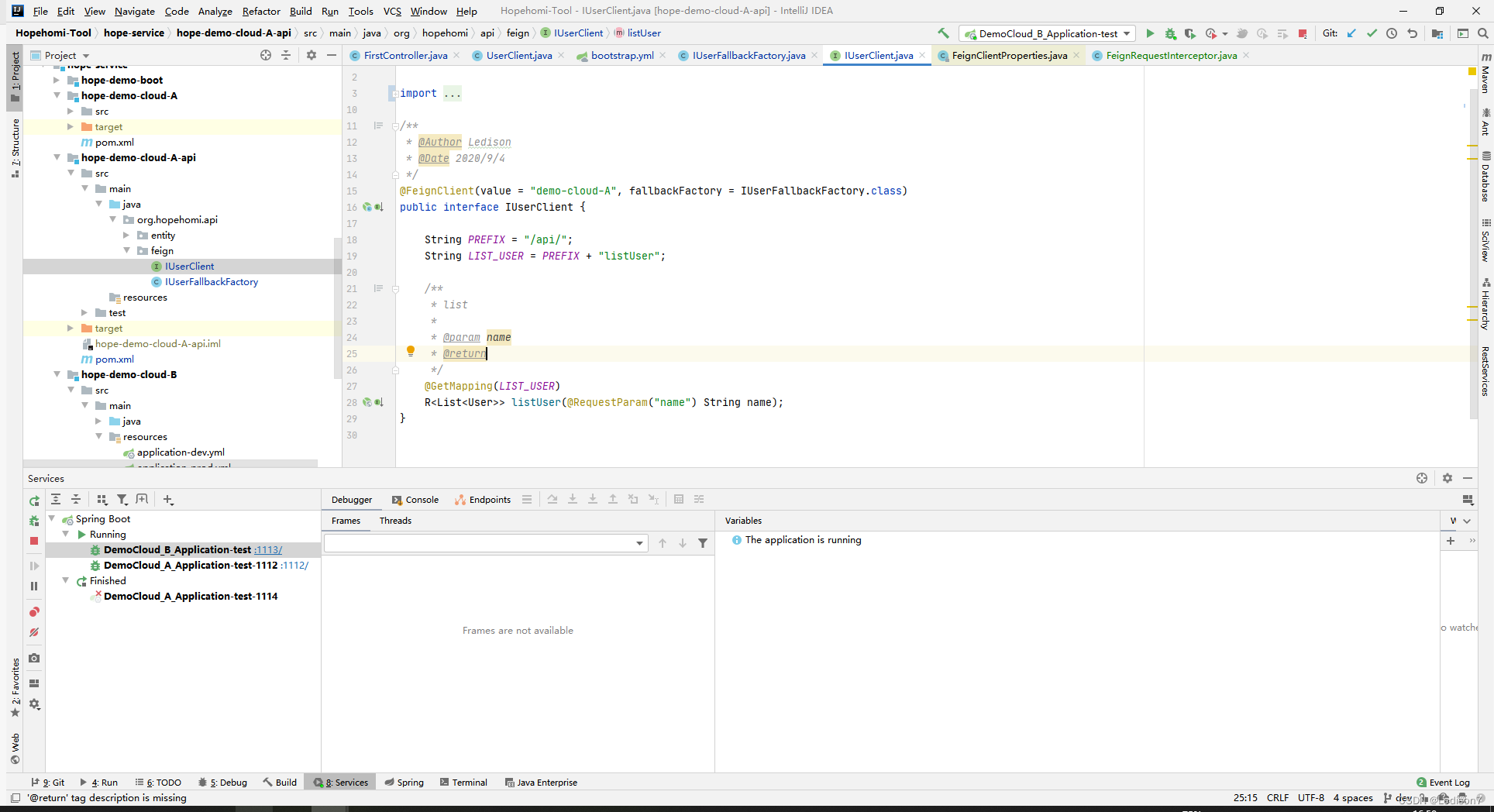Run with Coverage shield icon
The width and height of the screenshot is (1494, 812).
coord(1190,33)
